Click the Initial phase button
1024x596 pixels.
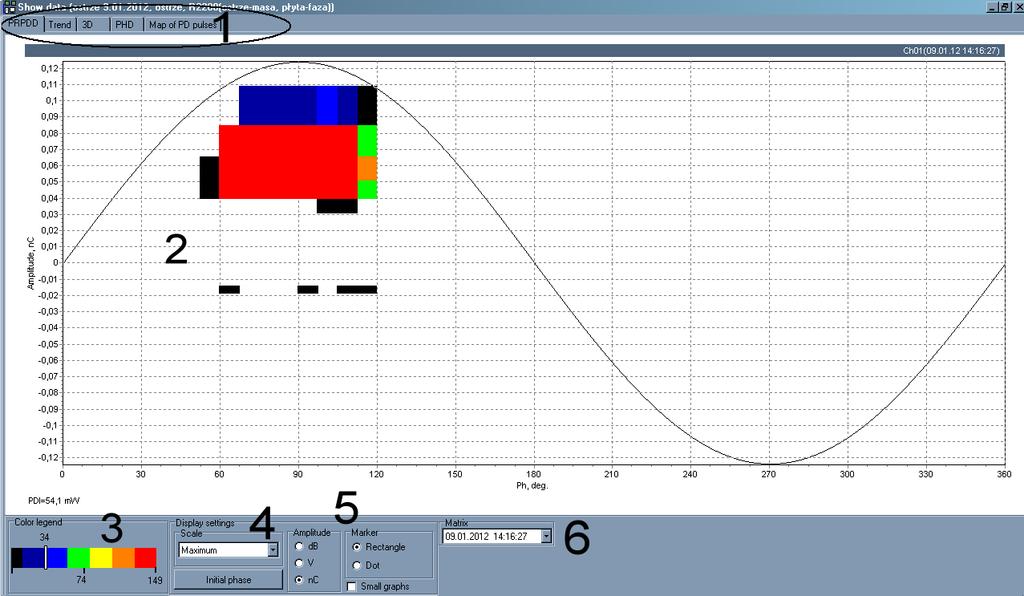click(x=229, y=580)
